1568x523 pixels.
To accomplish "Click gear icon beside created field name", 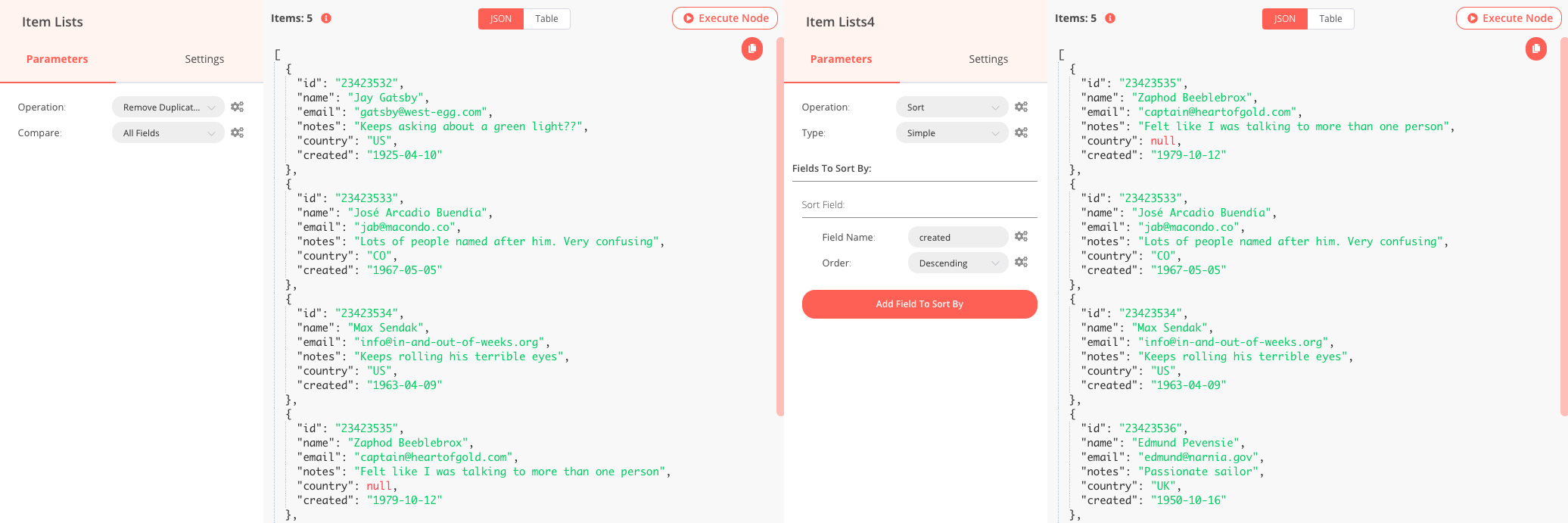I will pyautogui.click(x=1021, y=237).
